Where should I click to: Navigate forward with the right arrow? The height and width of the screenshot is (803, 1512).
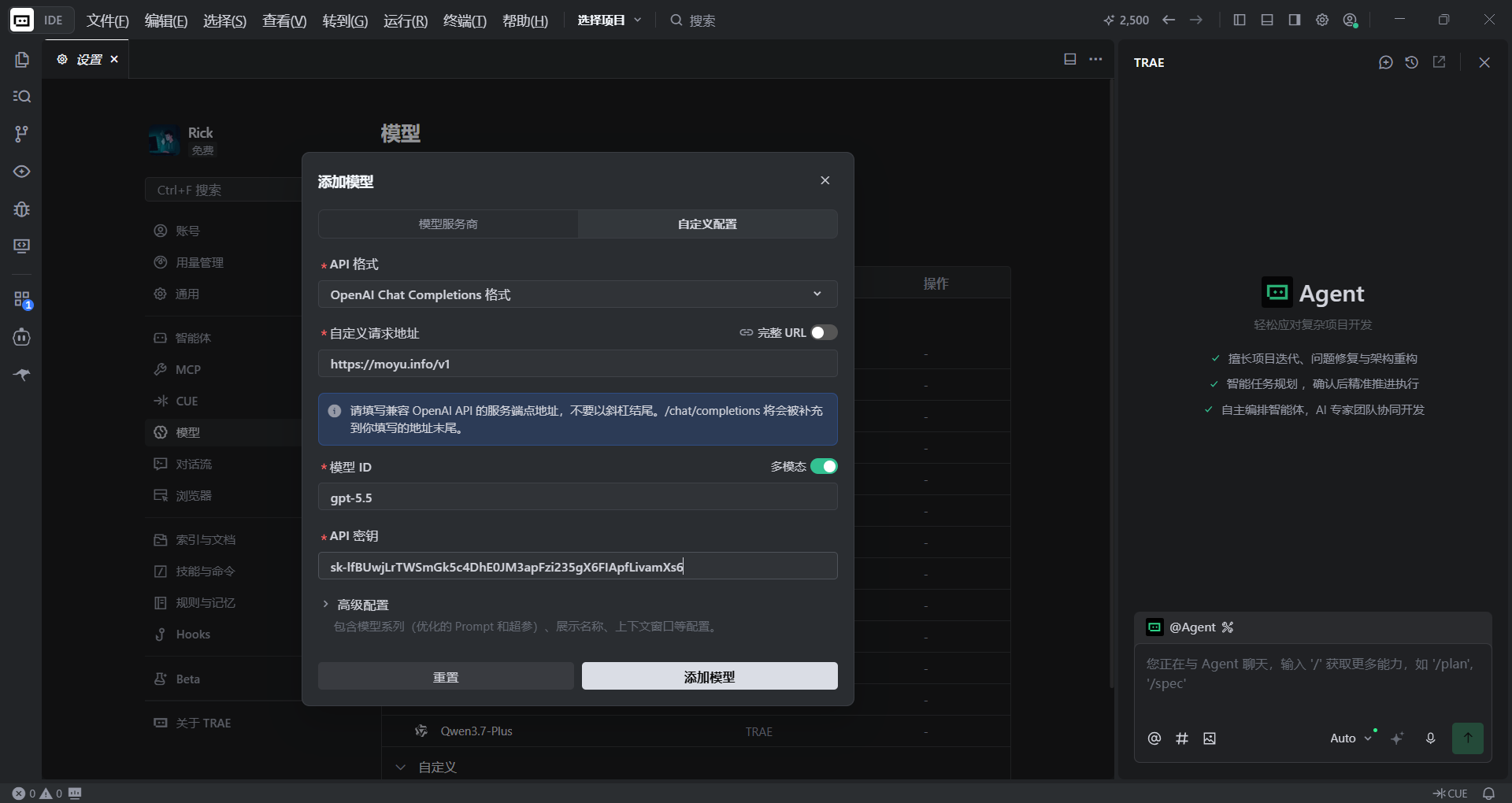tap(1196, 20)
